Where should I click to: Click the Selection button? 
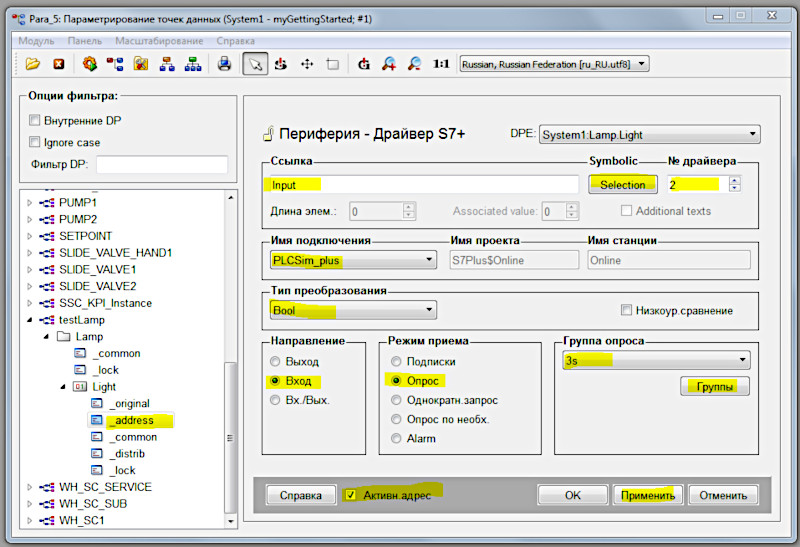pyautogui.click(x=622, y=185)
